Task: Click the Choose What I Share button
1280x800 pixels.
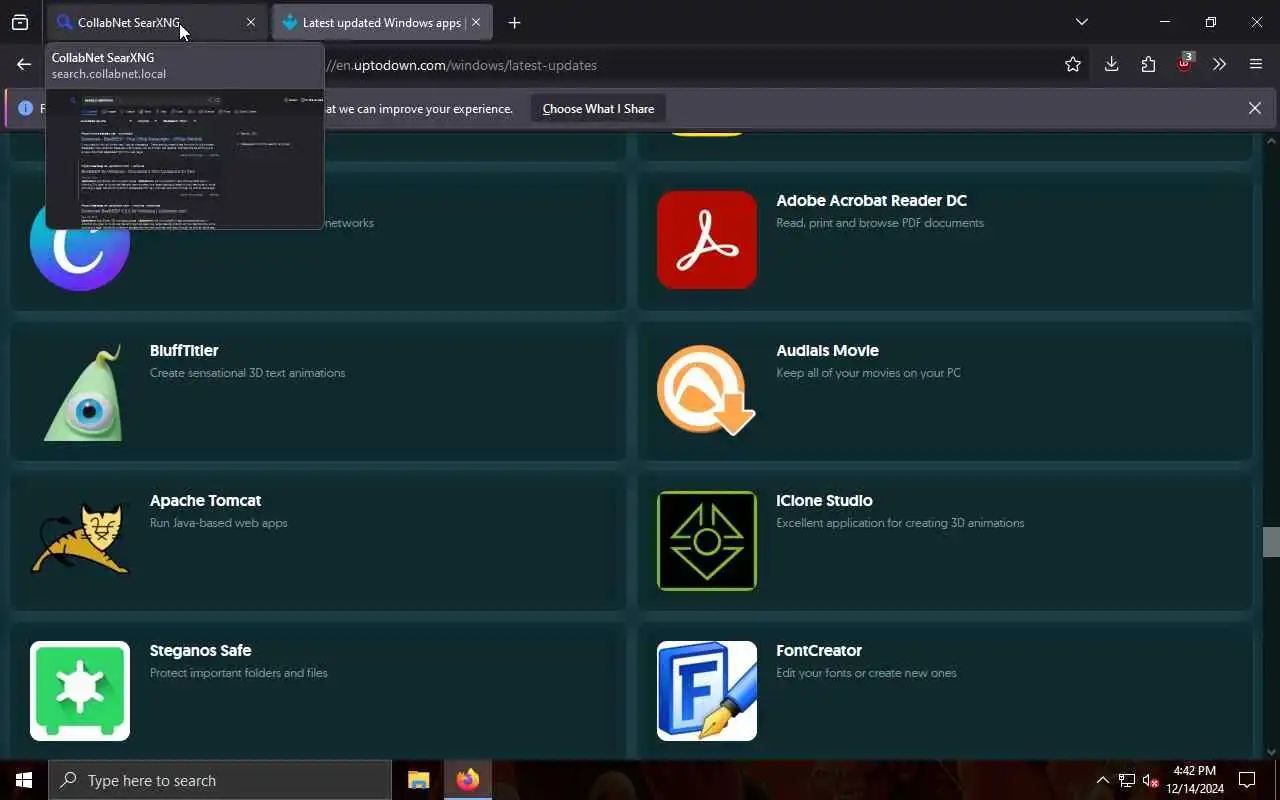Action: point(598,108)
